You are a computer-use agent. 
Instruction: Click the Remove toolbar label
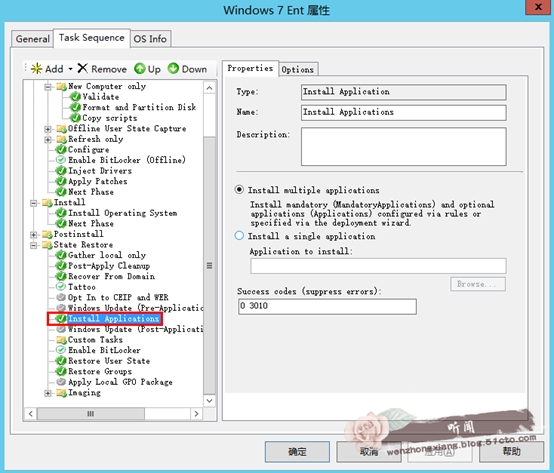pos(109,69)
